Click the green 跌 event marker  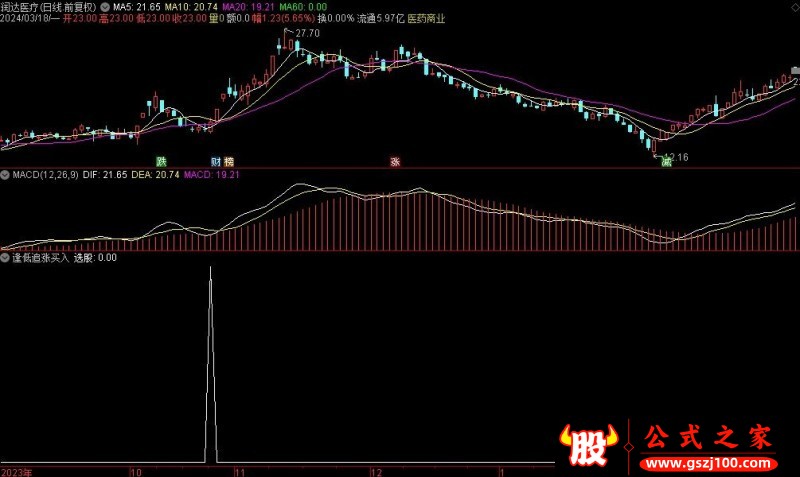[x=160, y=161]
